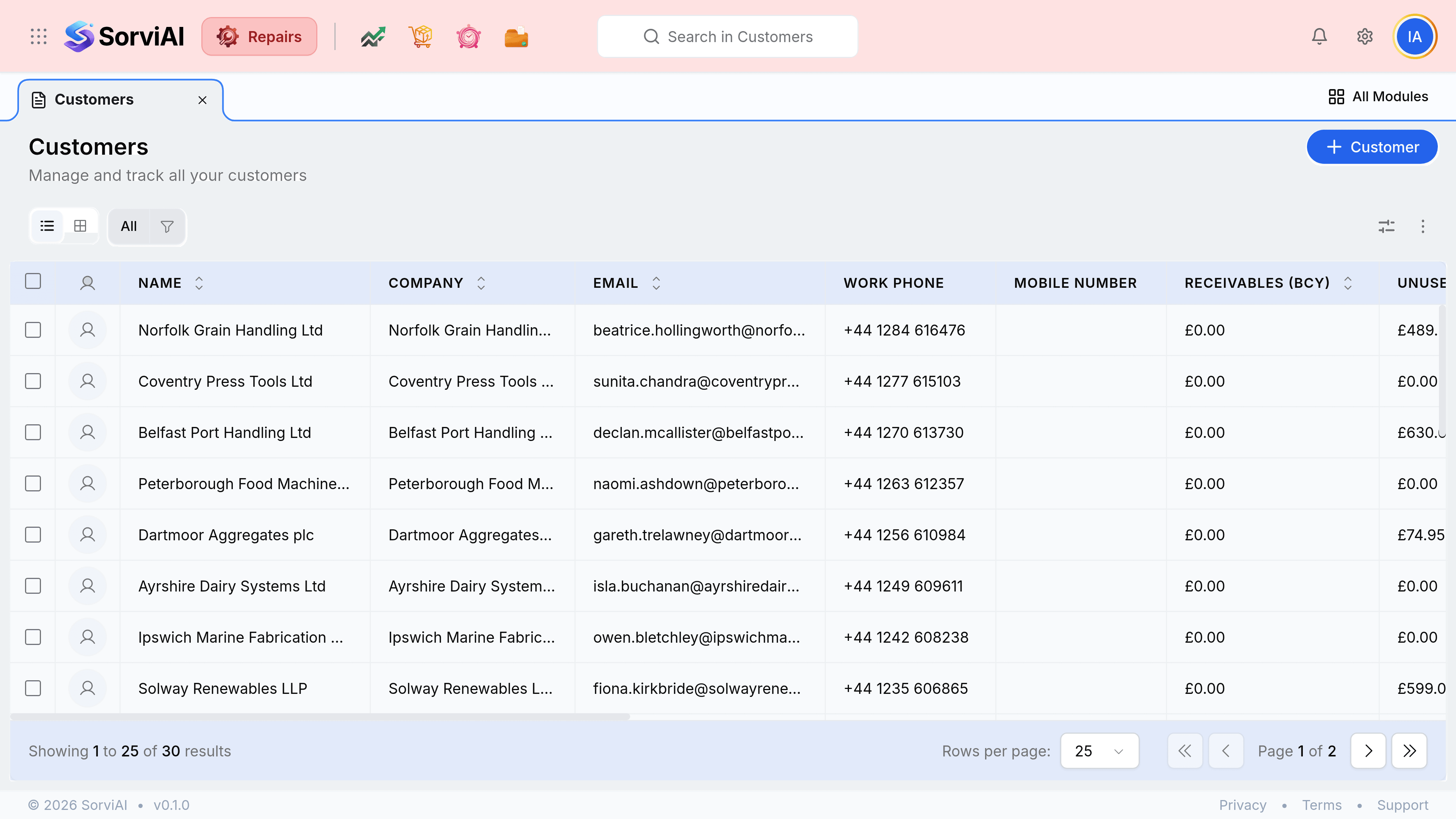This screenshot has height=819, width=1456.
Task: Click avatar icon for Dartmoor Aggregates plc
Action: click(88, 535)
